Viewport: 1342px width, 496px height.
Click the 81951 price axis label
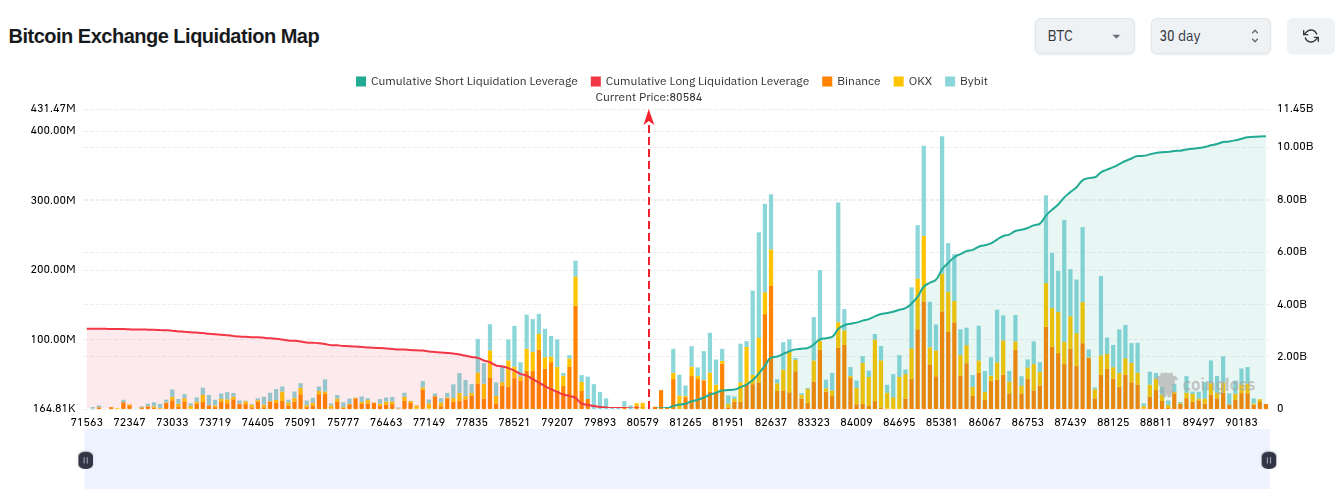[728, 423]
